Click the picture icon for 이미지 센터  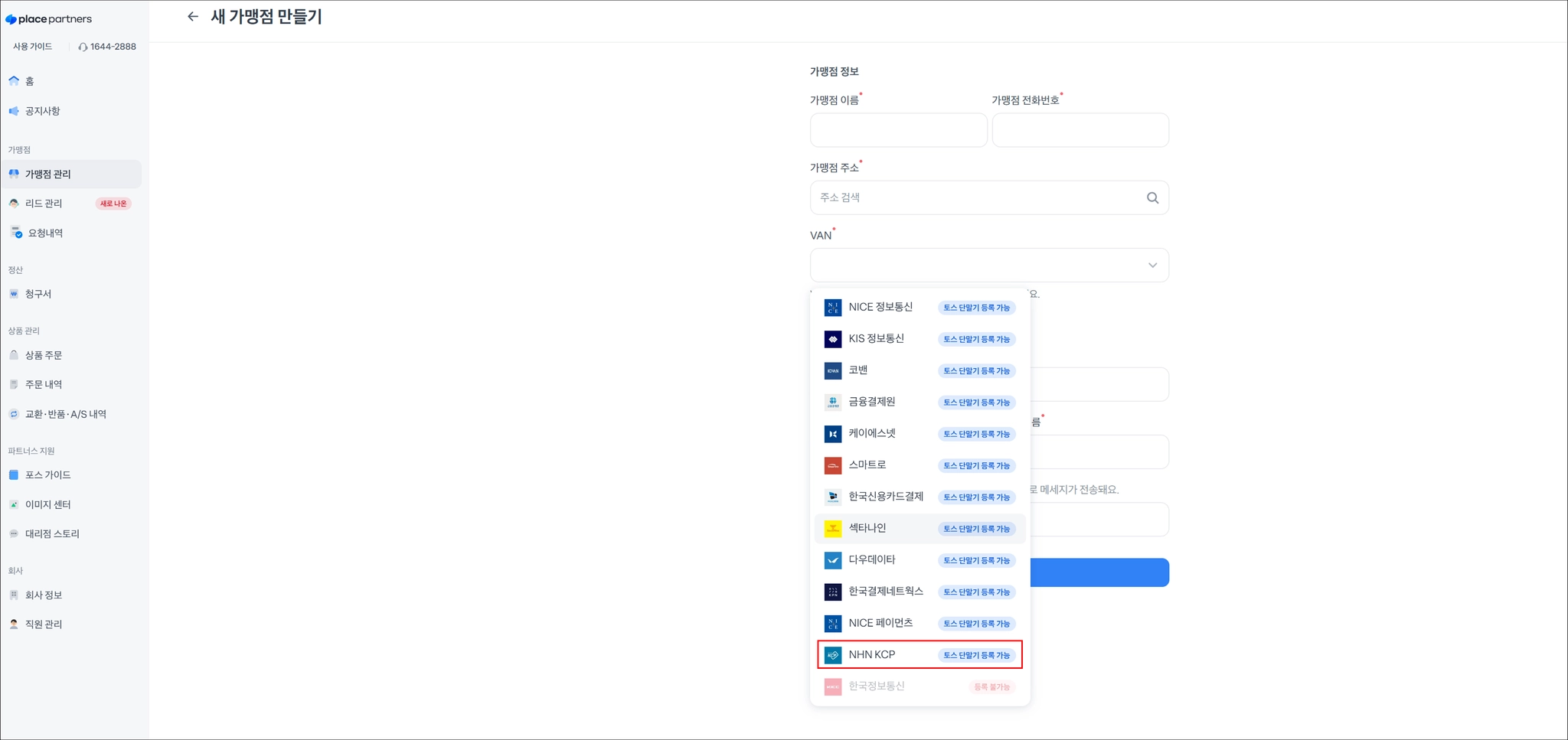coord(14,504)
